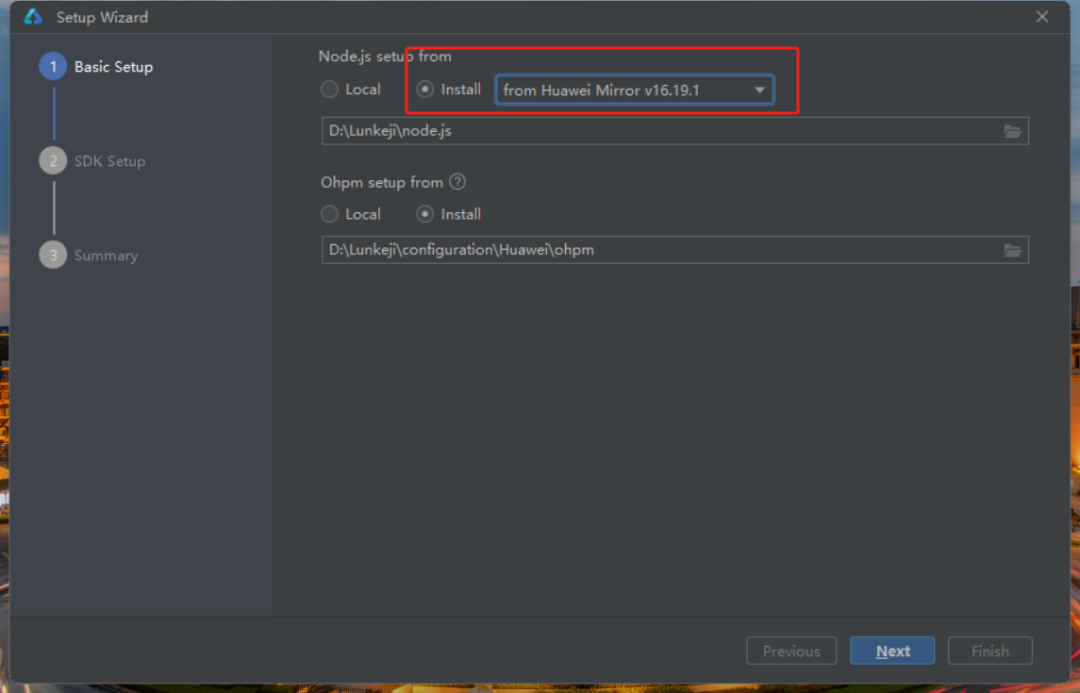This screenshot has width=1080, height=693.
Task: Click the 'Node.js setup from' label
Action: click(384, 56)
